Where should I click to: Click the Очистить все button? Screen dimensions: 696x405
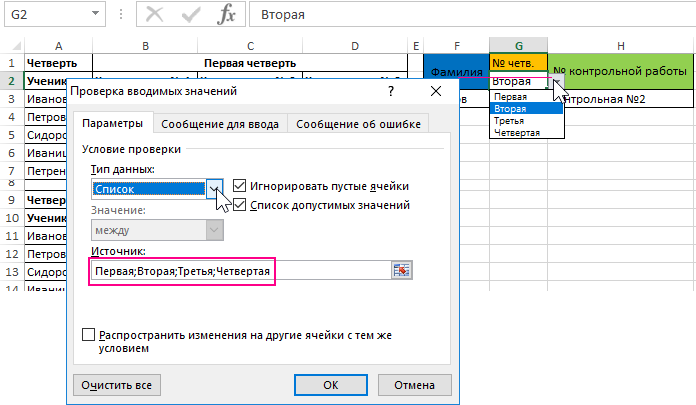(x=117, y=385)
